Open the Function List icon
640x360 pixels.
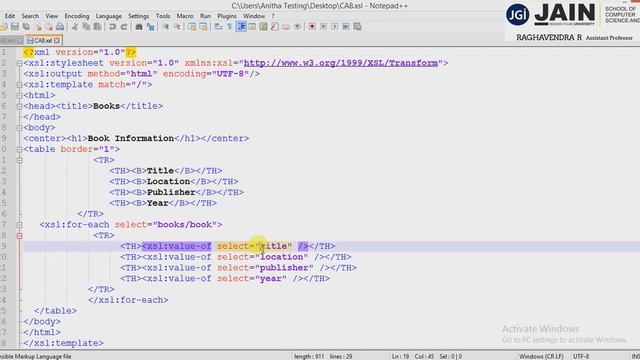point(275,27)
